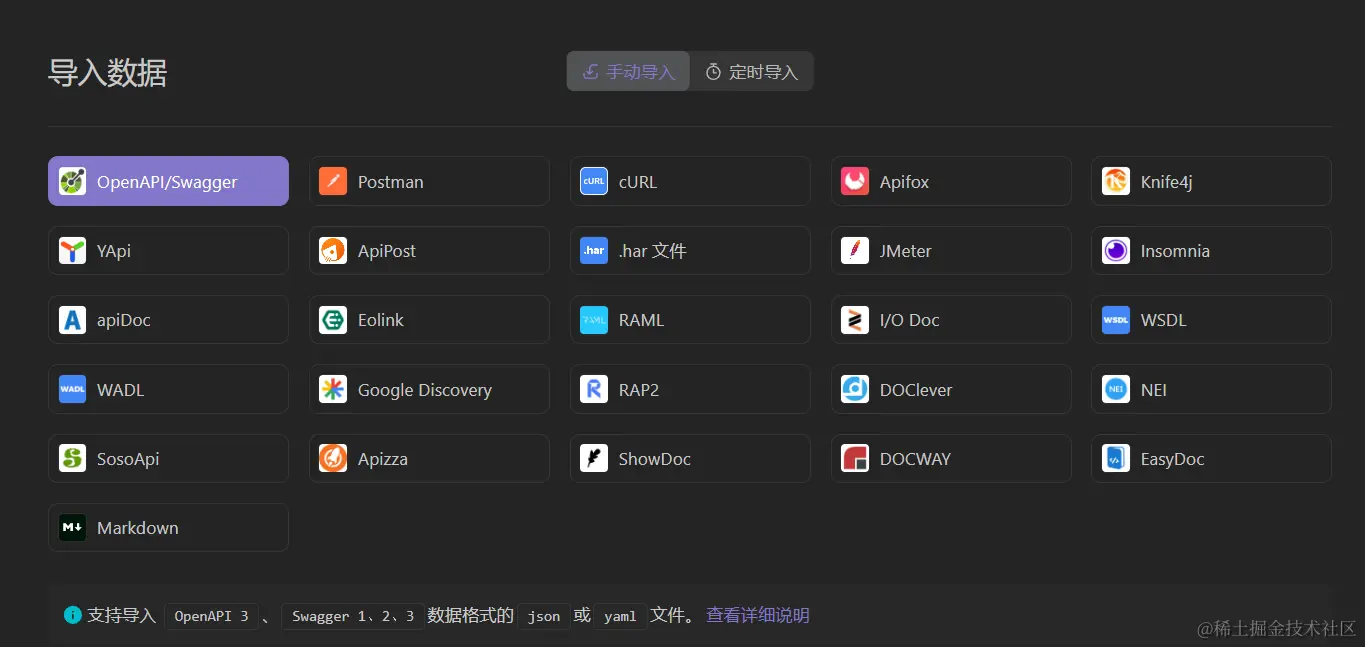Choose the WSDL icon
The width and height of the screenshot is (1365, 647).
[x=1116, y=320]
